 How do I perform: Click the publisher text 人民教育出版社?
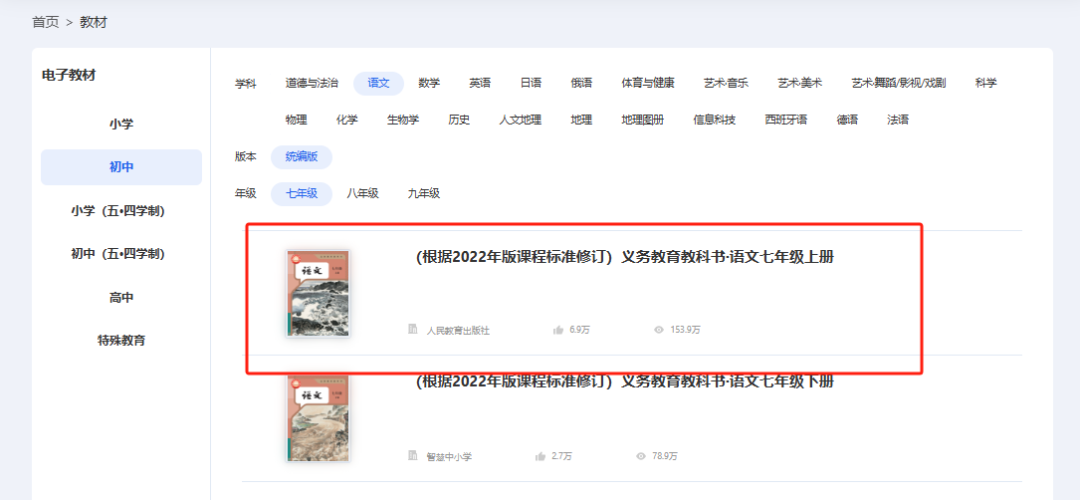point(458,331)
